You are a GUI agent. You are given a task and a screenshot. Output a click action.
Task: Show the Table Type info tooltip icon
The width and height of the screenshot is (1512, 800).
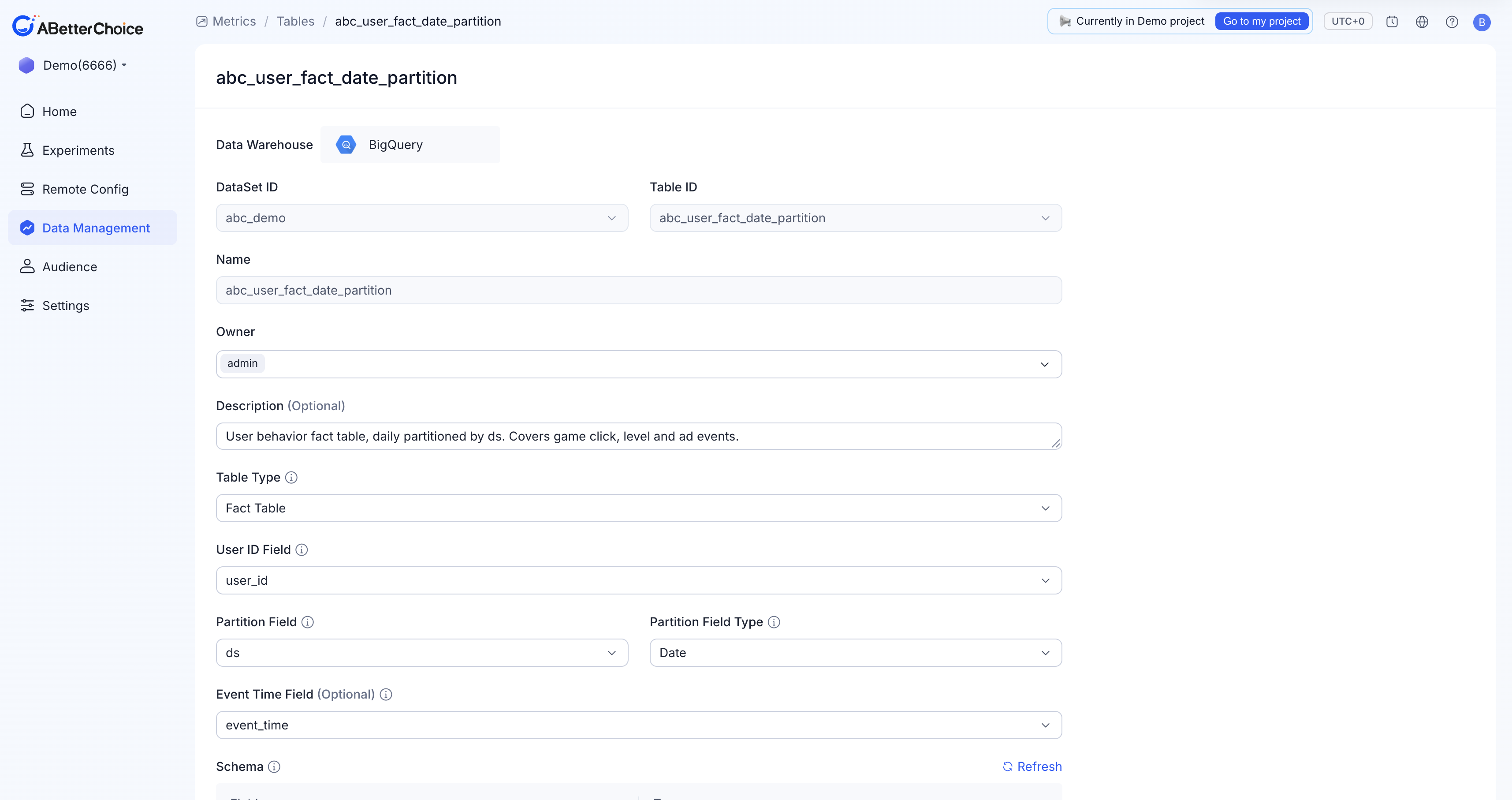(291, 478)
